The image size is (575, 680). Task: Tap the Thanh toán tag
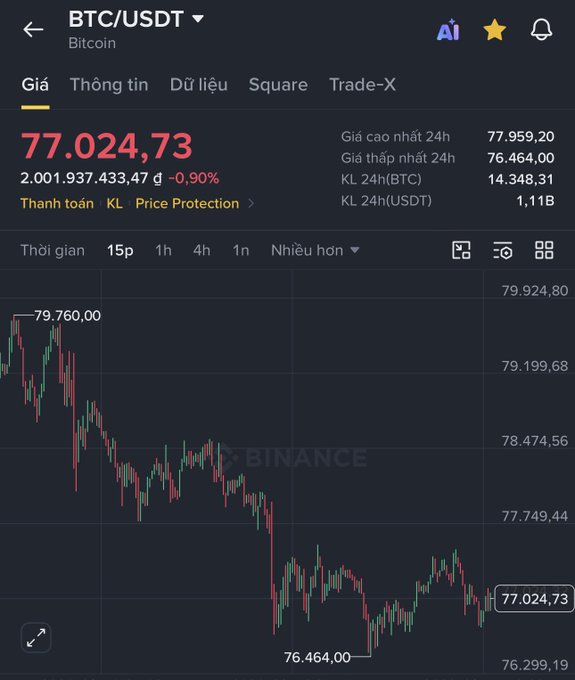(x=57, y=203)
